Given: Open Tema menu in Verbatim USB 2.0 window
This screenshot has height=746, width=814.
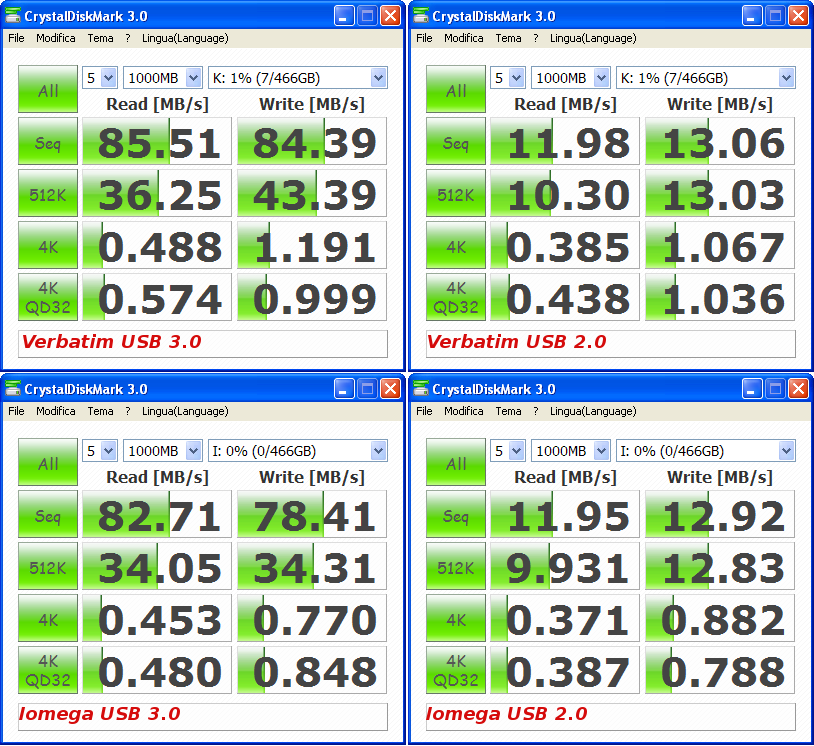Looking at the screenshot, I should 508,38.
